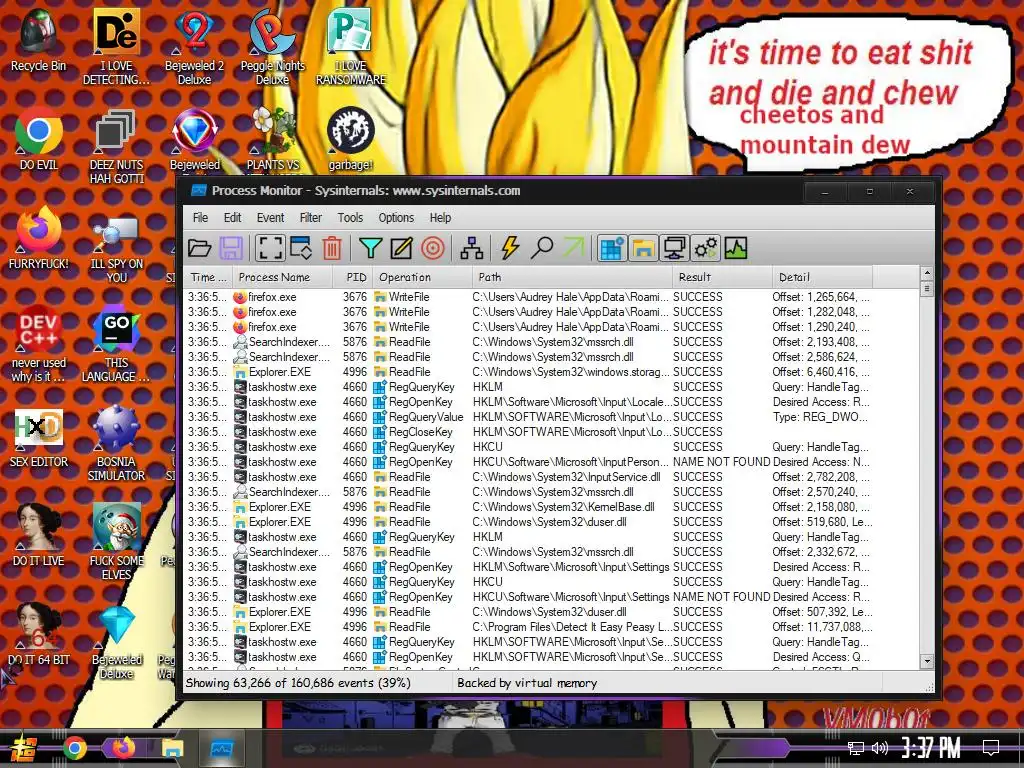
Task: Click the Result column header
Action: (722, 277)
